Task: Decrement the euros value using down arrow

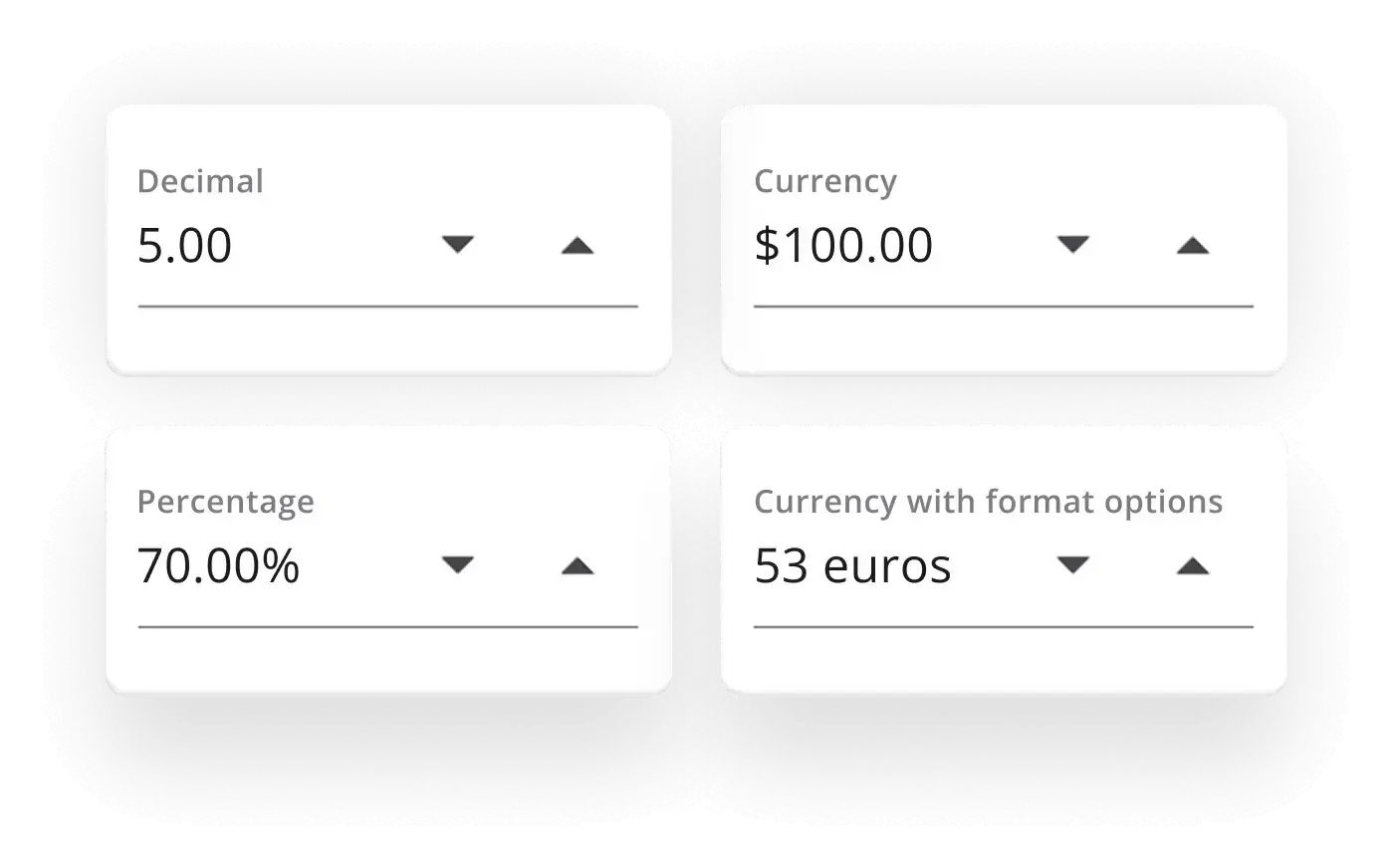Action: coord(1073,564)
